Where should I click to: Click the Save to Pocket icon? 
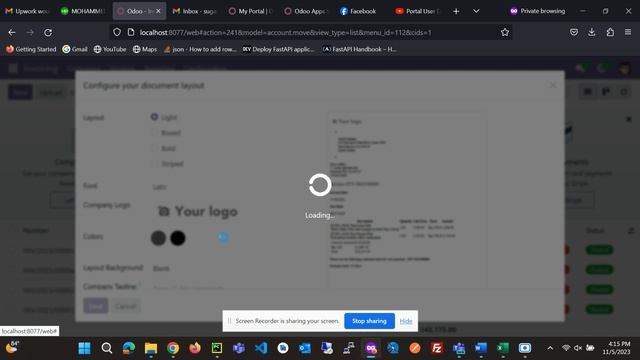click(573, 32)
